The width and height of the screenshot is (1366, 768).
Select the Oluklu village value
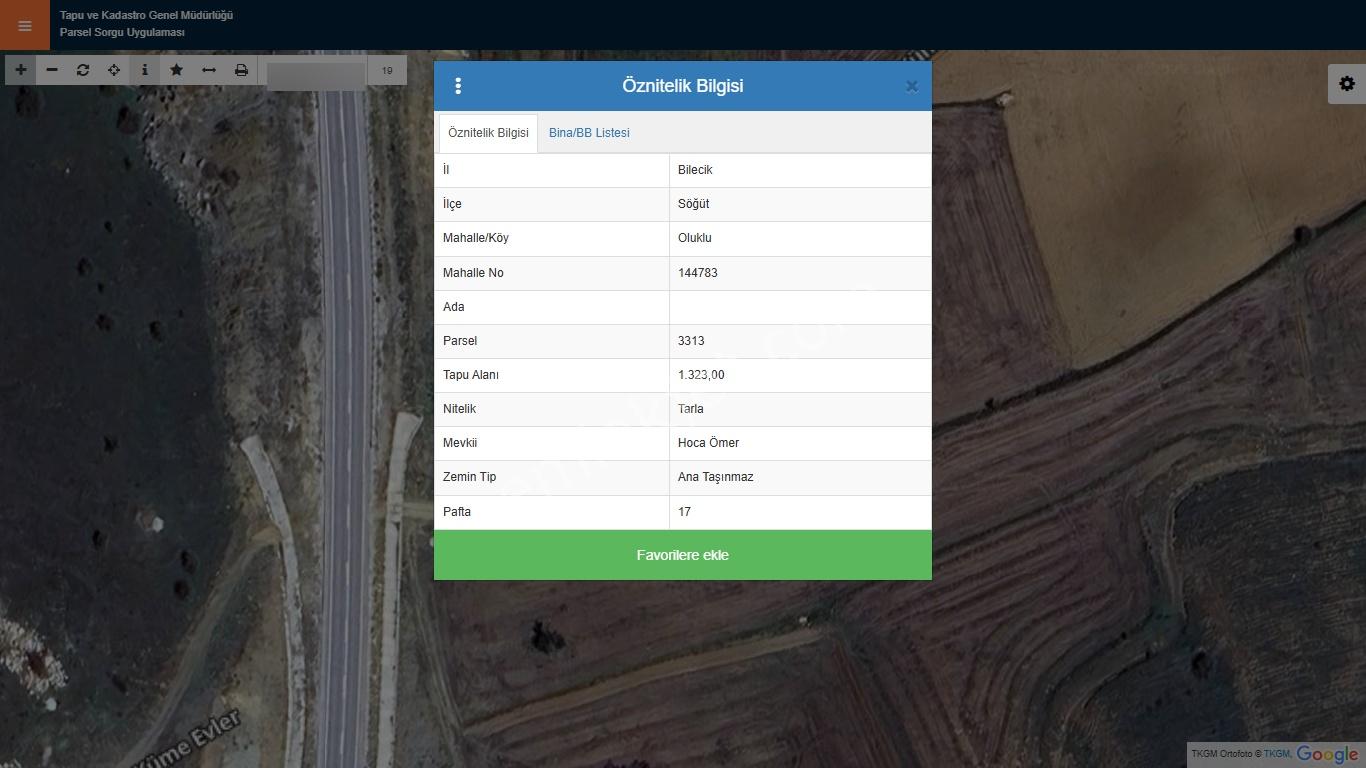point(695,238)
